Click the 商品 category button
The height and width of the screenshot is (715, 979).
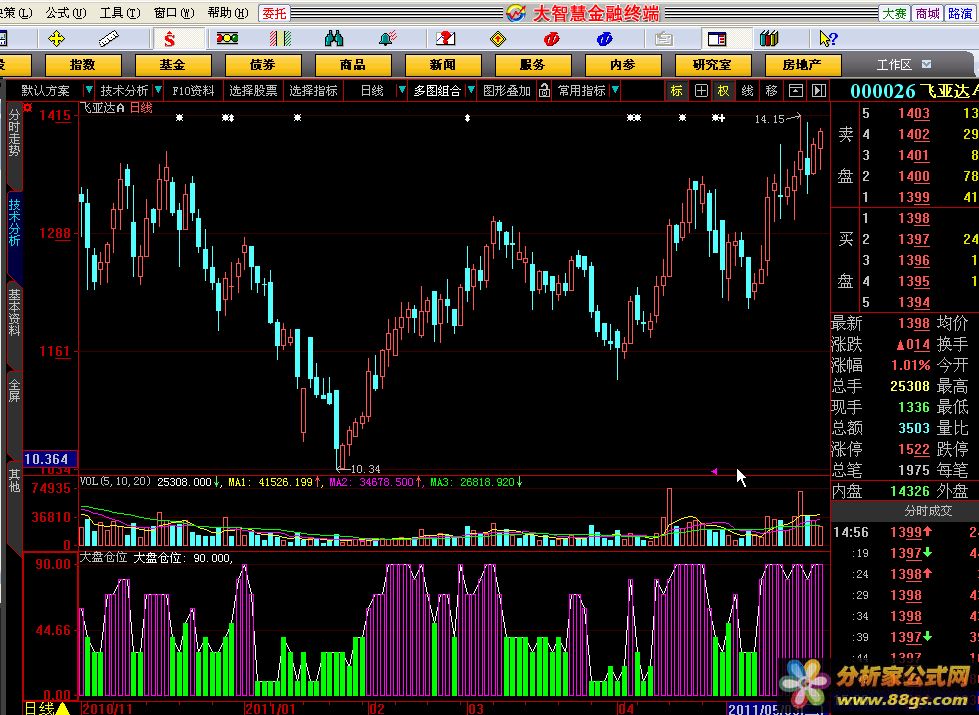(x=353, y=64)
